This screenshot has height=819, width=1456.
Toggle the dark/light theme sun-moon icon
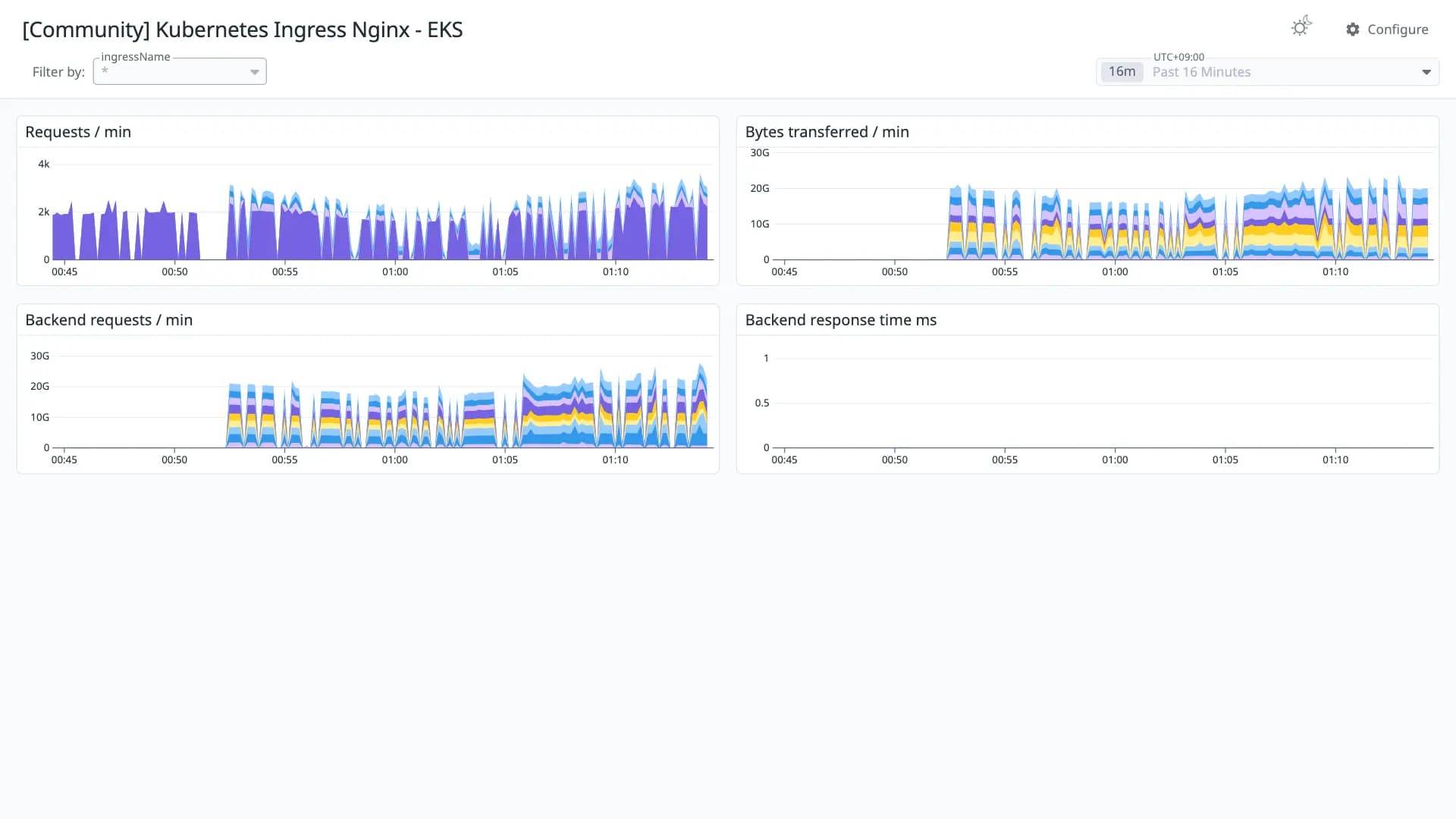pyautogui.click(x=1301, y=27)
